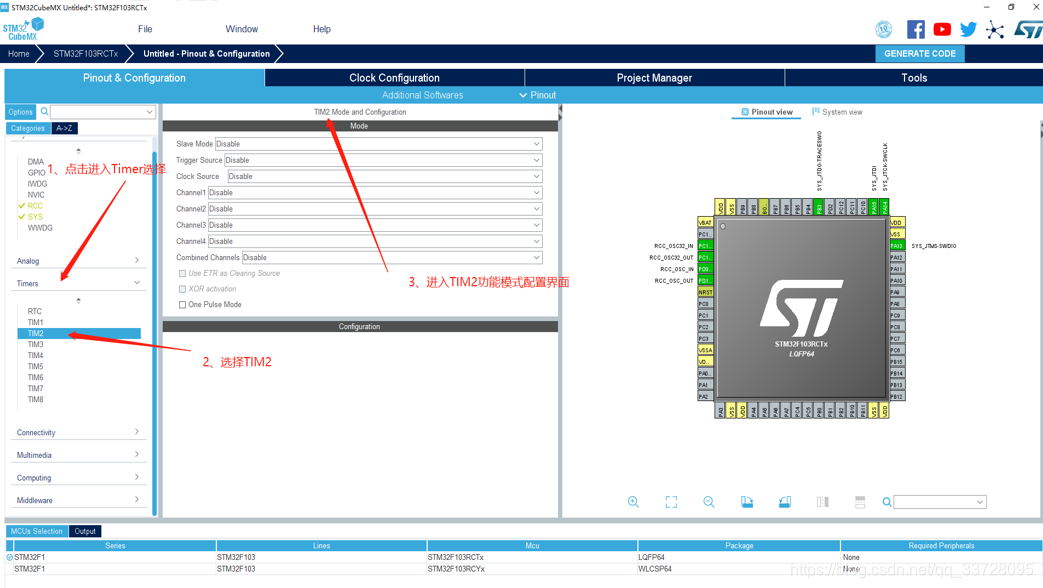The image size is (1043, 588).
Task: Open the Help menu
Action: [322, 29]
